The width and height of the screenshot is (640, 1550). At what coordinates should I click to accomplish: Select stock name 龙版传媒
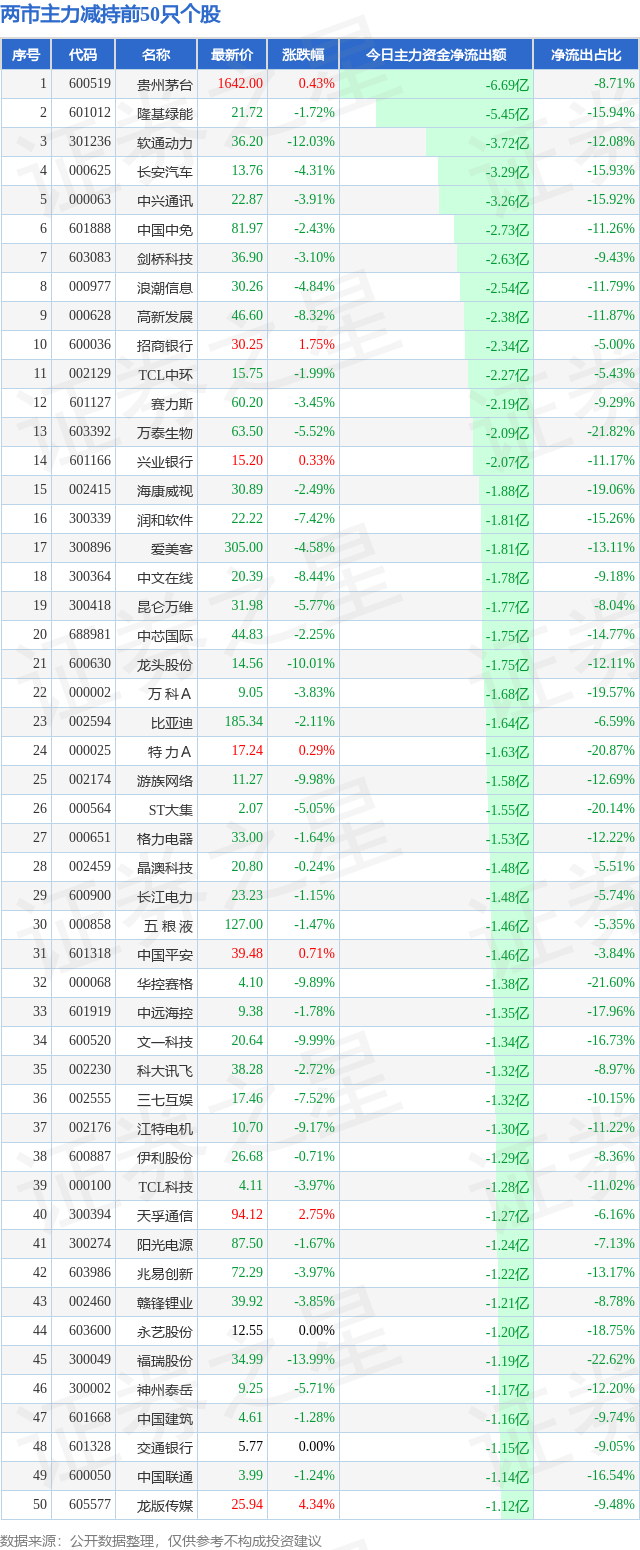(x=165, y=1505)
